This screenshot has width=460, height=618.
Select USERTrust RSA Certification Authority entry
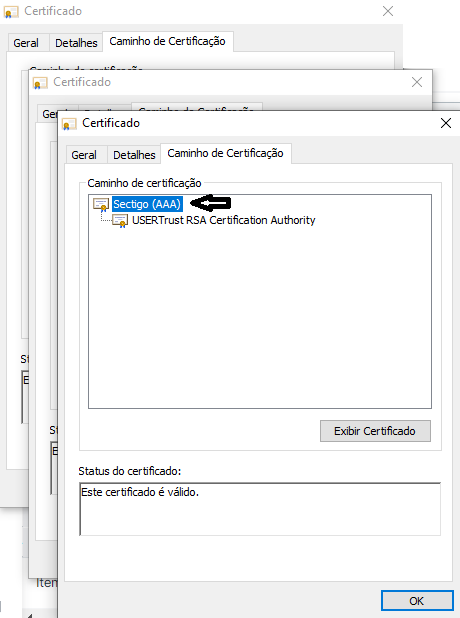coord(223,220)
